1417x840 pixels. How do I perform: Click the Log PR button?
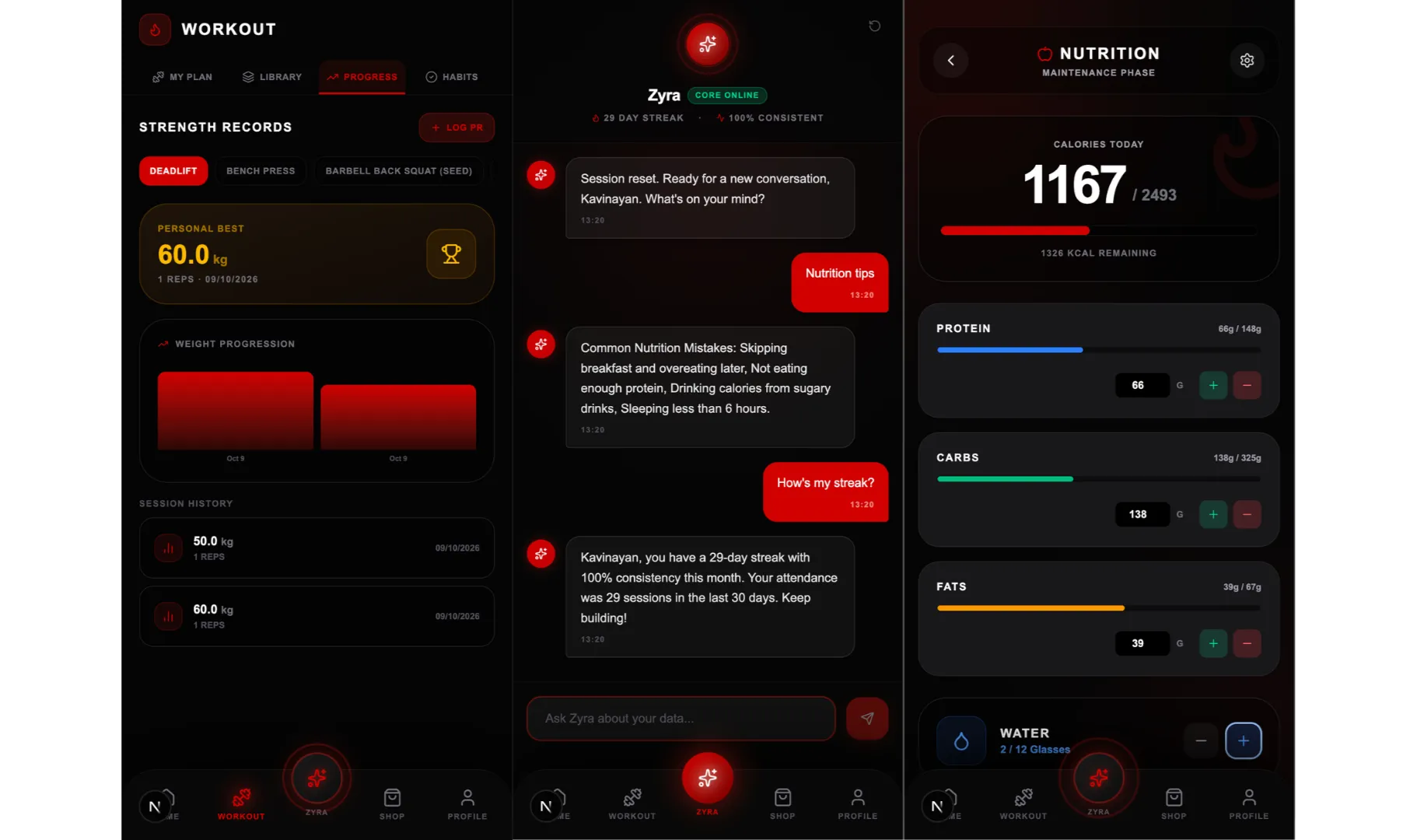click(x=457, y=128)
